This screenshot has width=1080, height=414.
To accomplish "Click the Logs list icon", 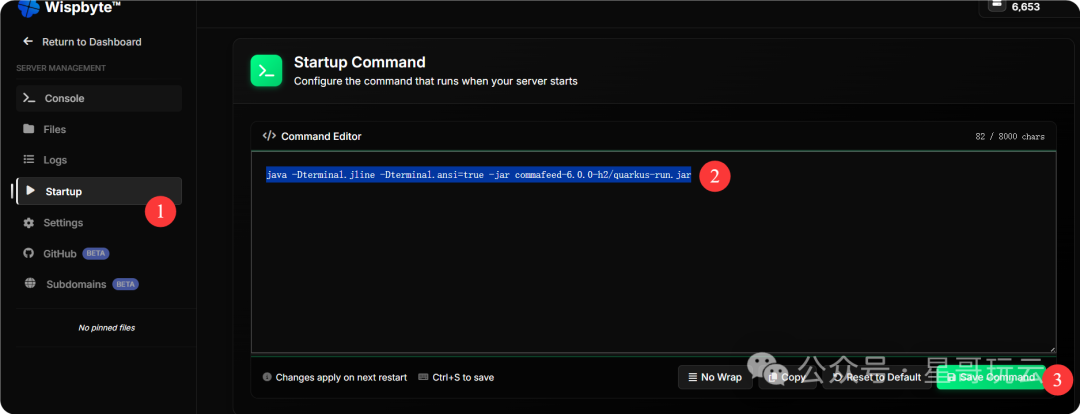I will coord(29,160).
